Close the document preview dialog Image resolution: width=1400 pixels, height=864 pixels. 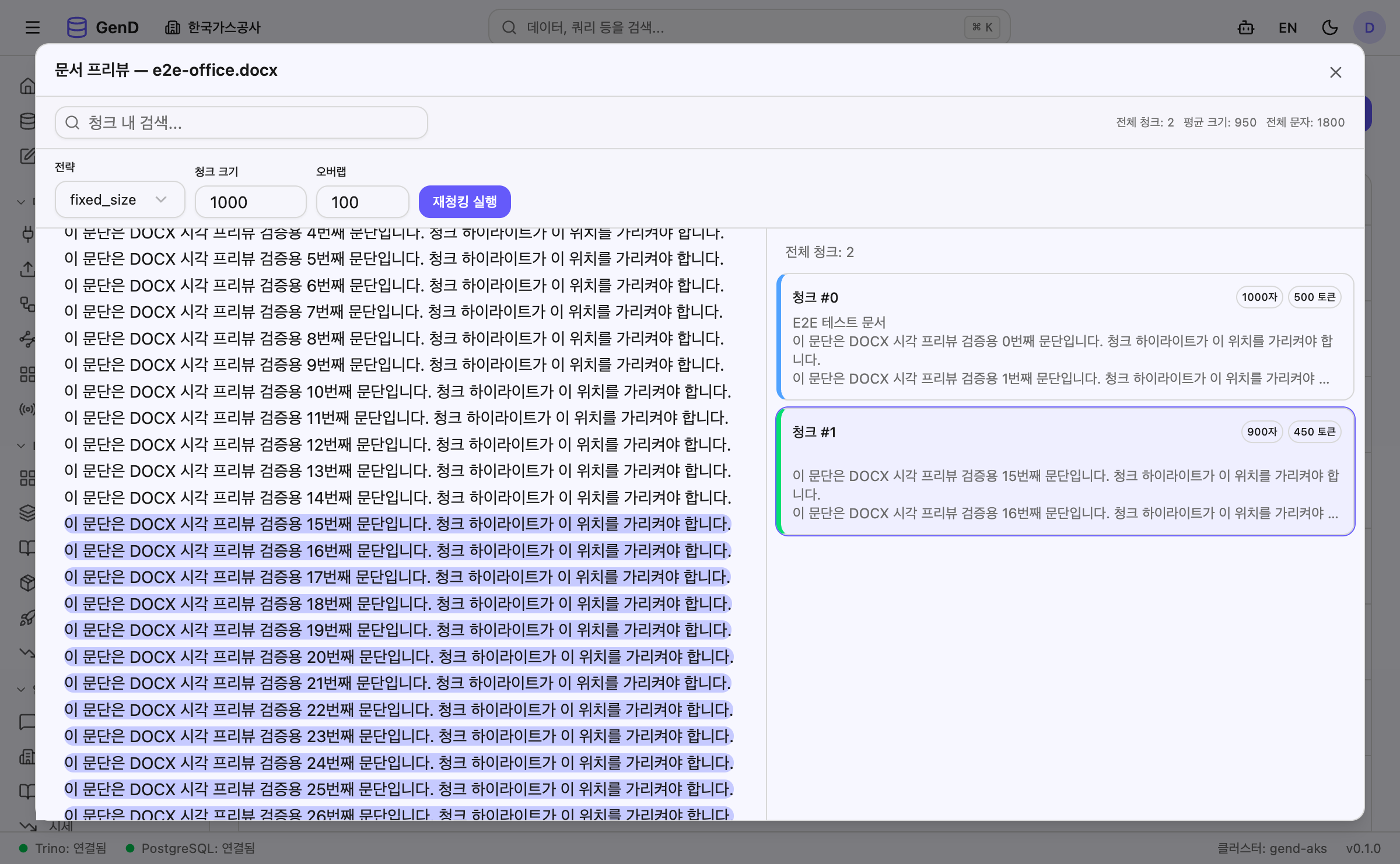(1335, 72)
